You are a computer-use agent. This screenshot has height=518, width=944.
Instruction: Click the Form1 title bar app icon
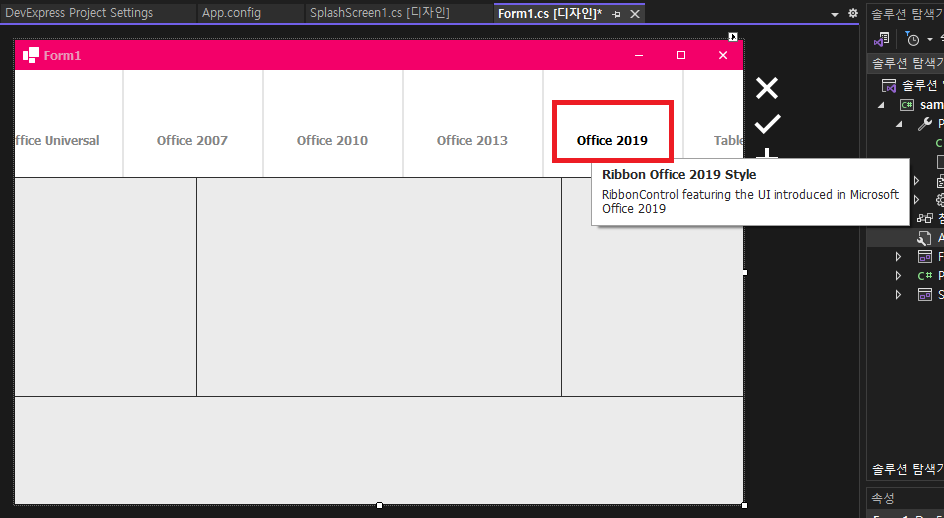[x=31, y=55]
